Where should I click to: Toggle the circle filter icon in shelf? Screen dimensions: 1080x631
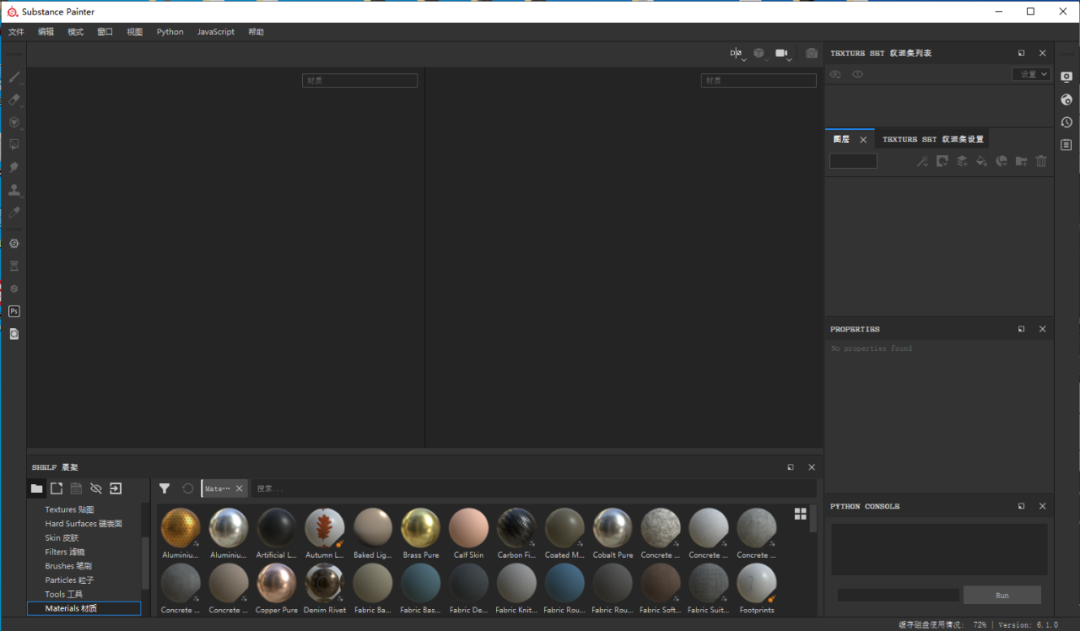pos(187,488)
